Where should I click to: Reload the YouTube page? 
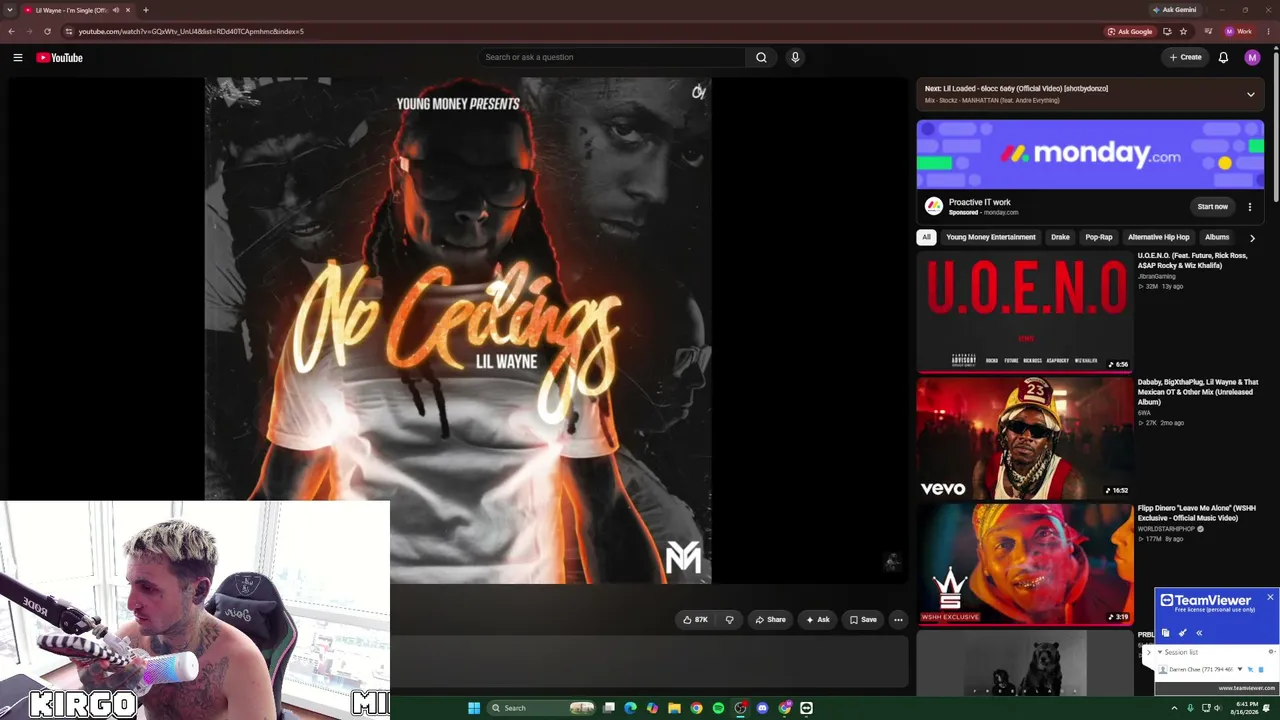pos(47,31)
